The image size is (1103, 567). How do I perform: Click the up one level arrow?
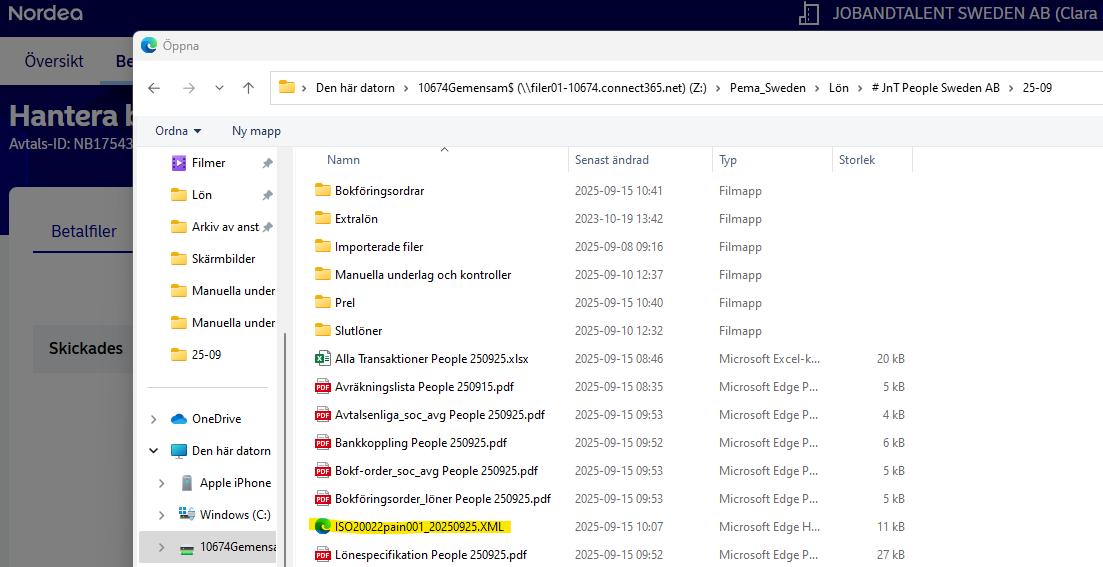[248, 88]
